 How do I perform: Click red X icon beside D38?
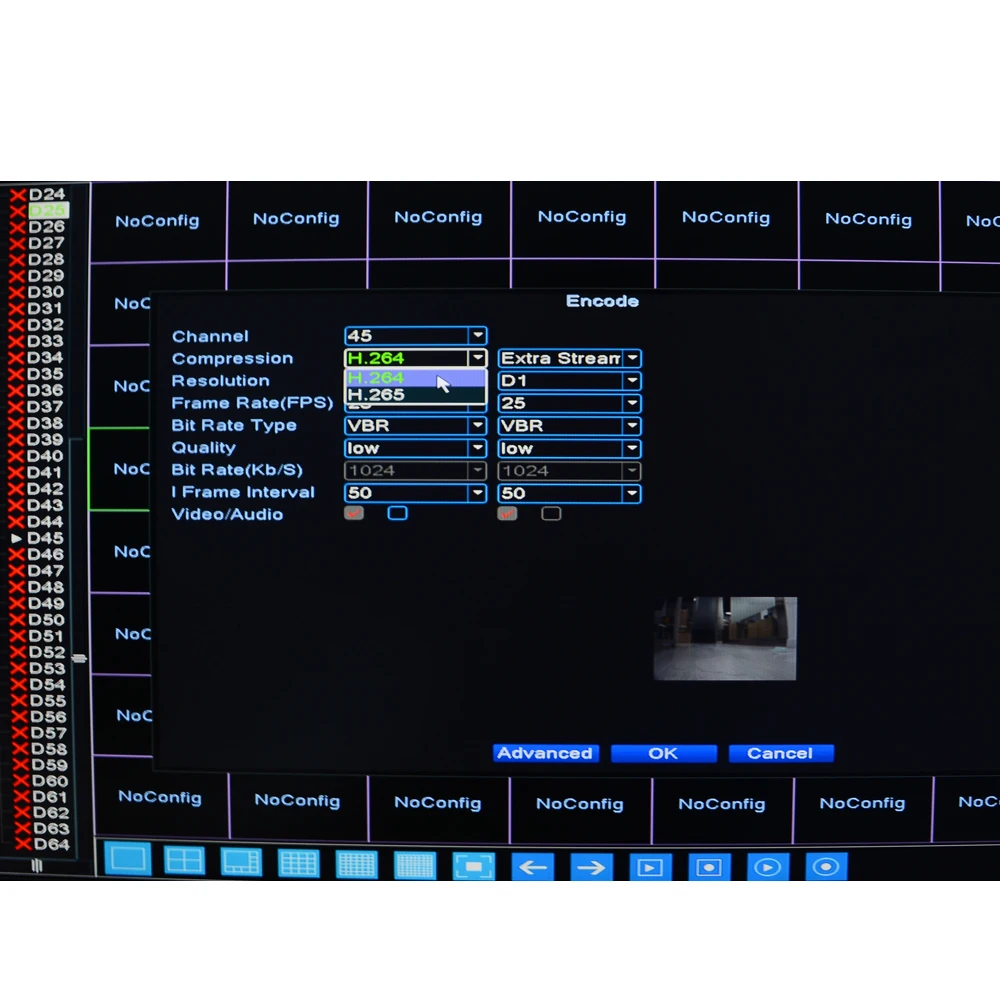16,423
